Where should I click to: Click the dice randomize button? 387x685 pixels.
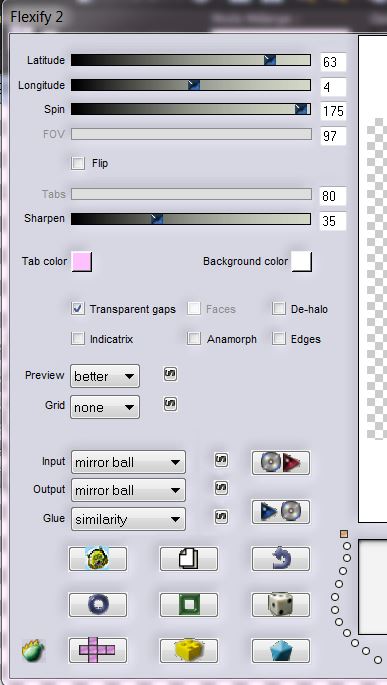tap(281, 605)
